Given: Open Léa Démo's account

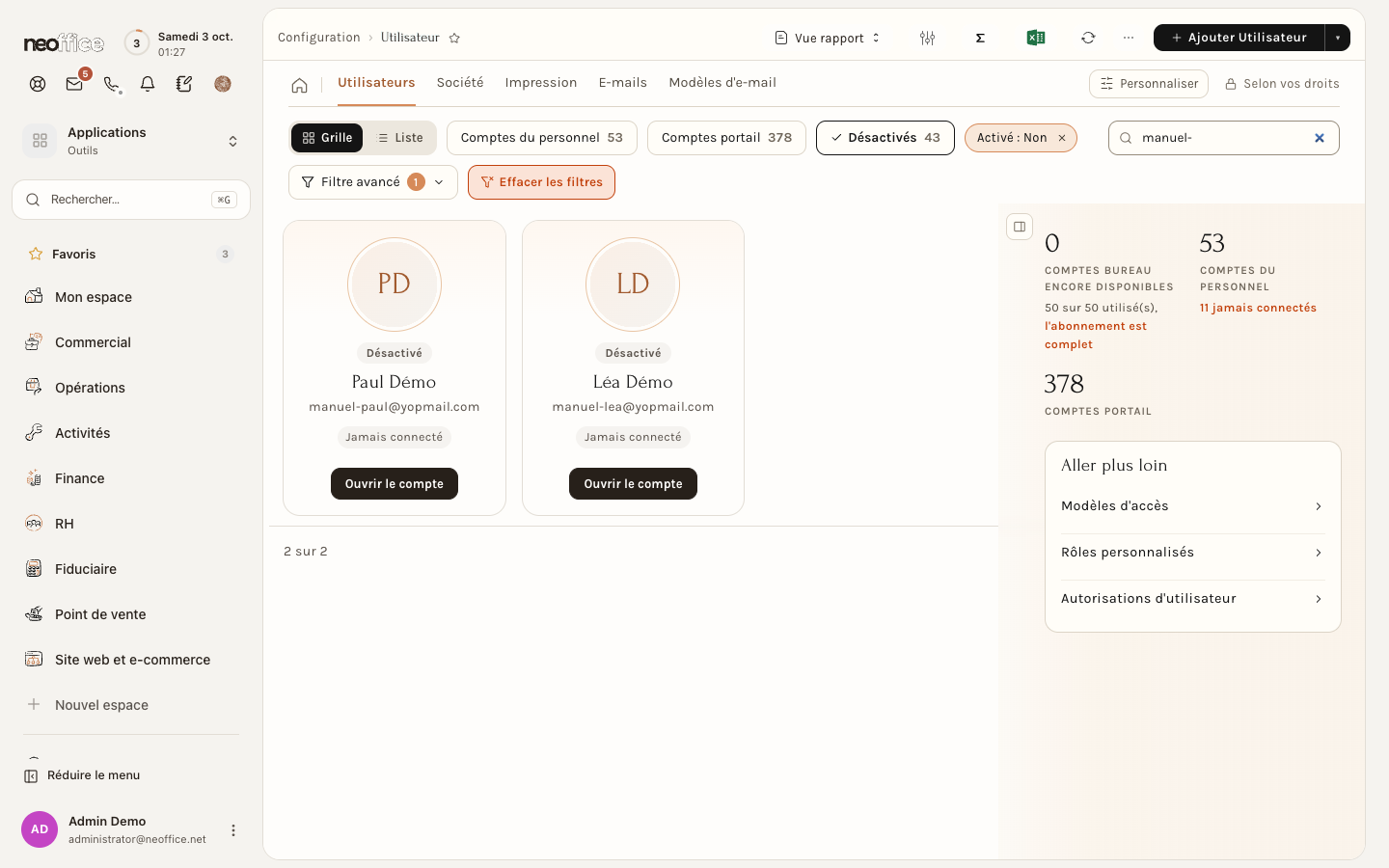Looking at the screenshot, I should click(x=633, y=484).
